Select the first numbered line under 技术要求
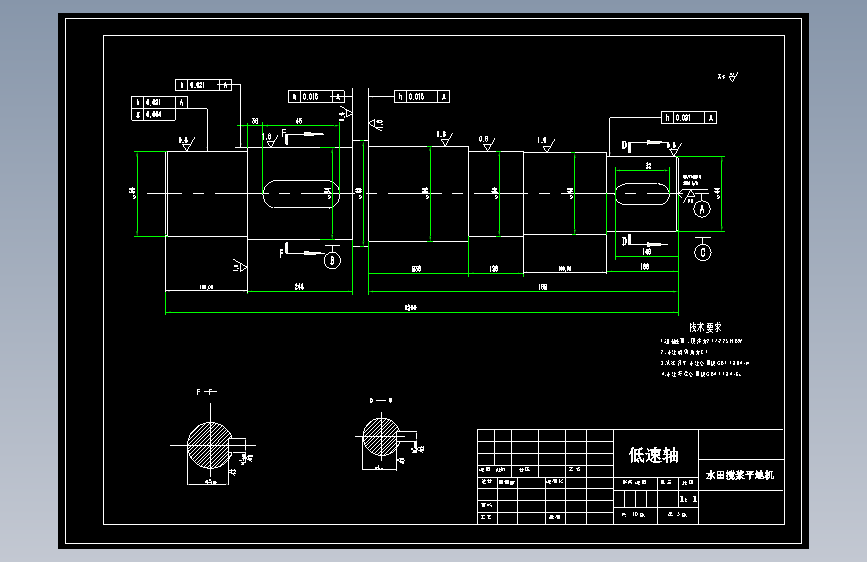The image size is (867, 562). (701, 341)
